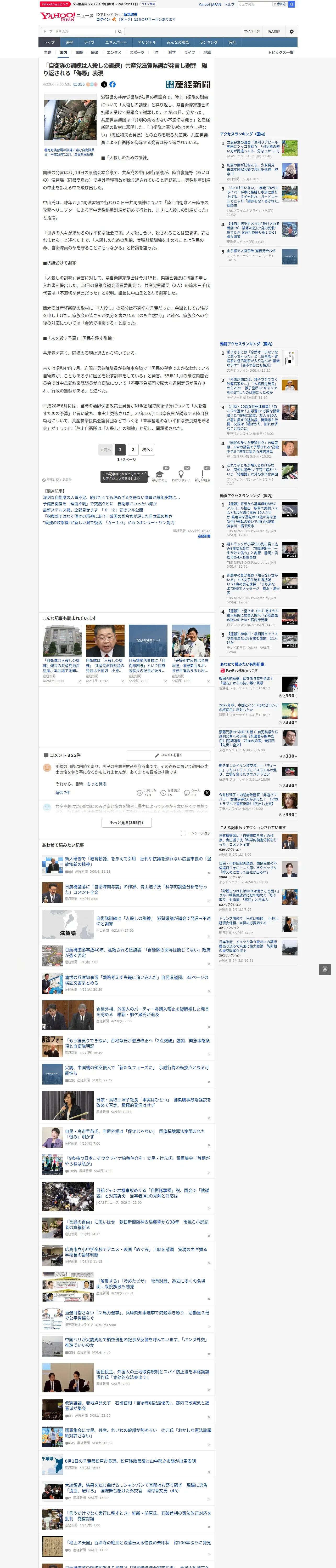Click なるほど reaction on the first comment
This screenshot has width=336, height=1568.
(x=164, y=793)
